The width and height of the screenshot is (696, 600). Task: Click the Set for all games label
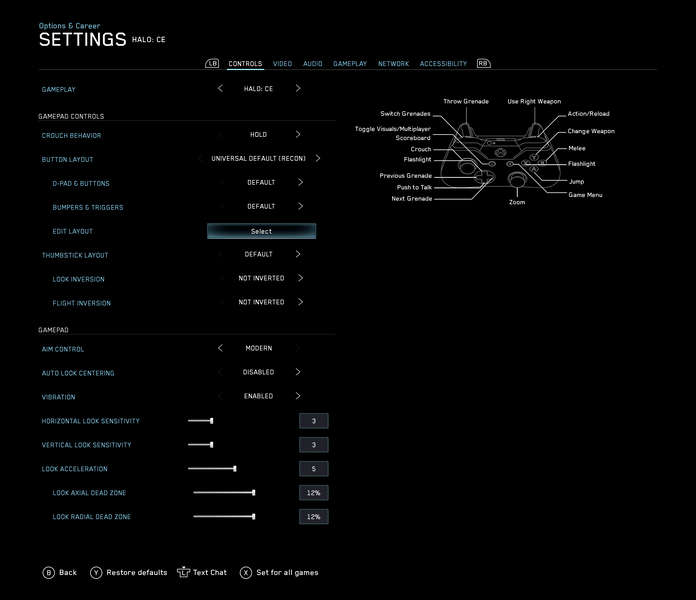(287, 572)
